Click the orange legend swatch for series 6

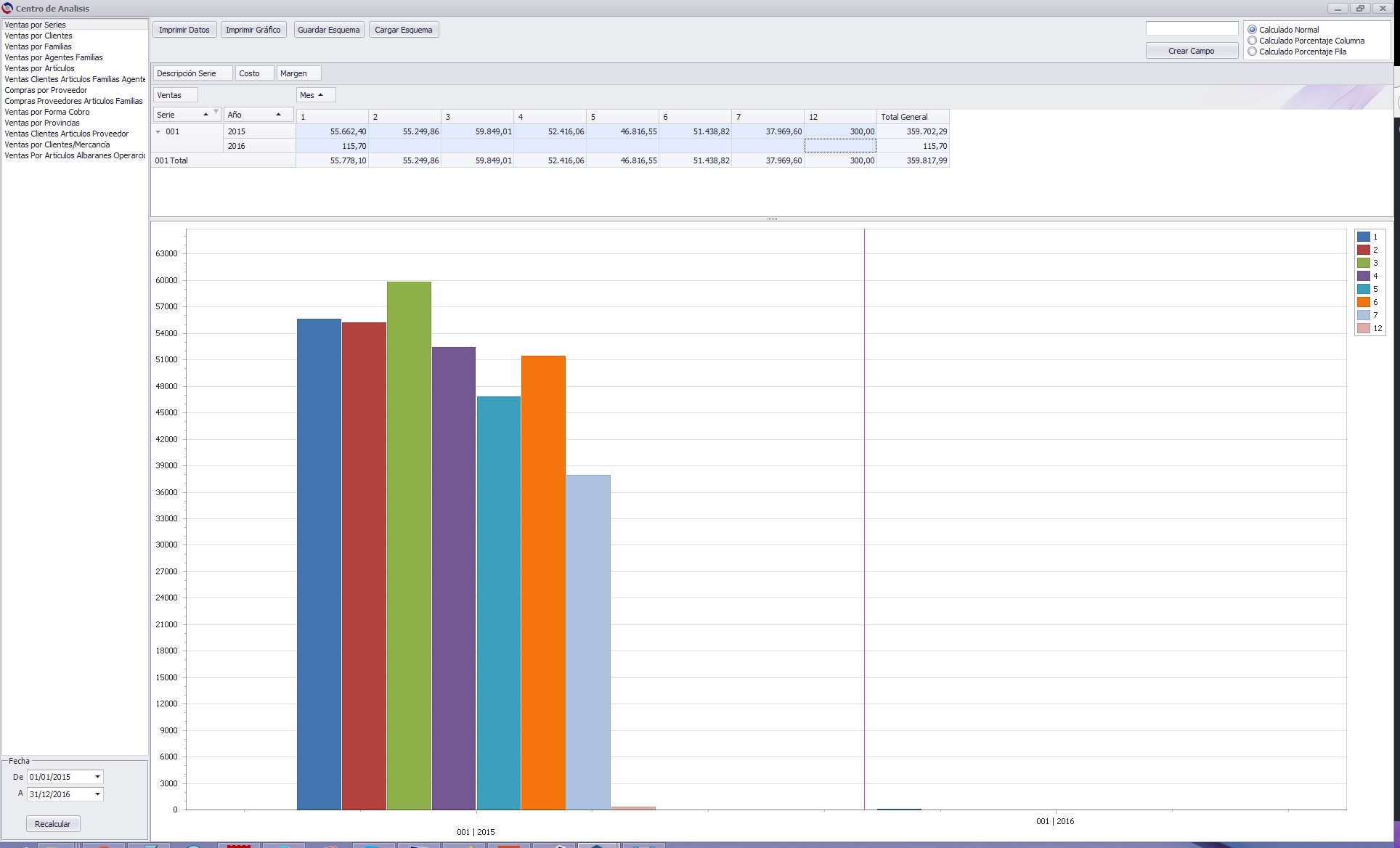(1364, 302)
